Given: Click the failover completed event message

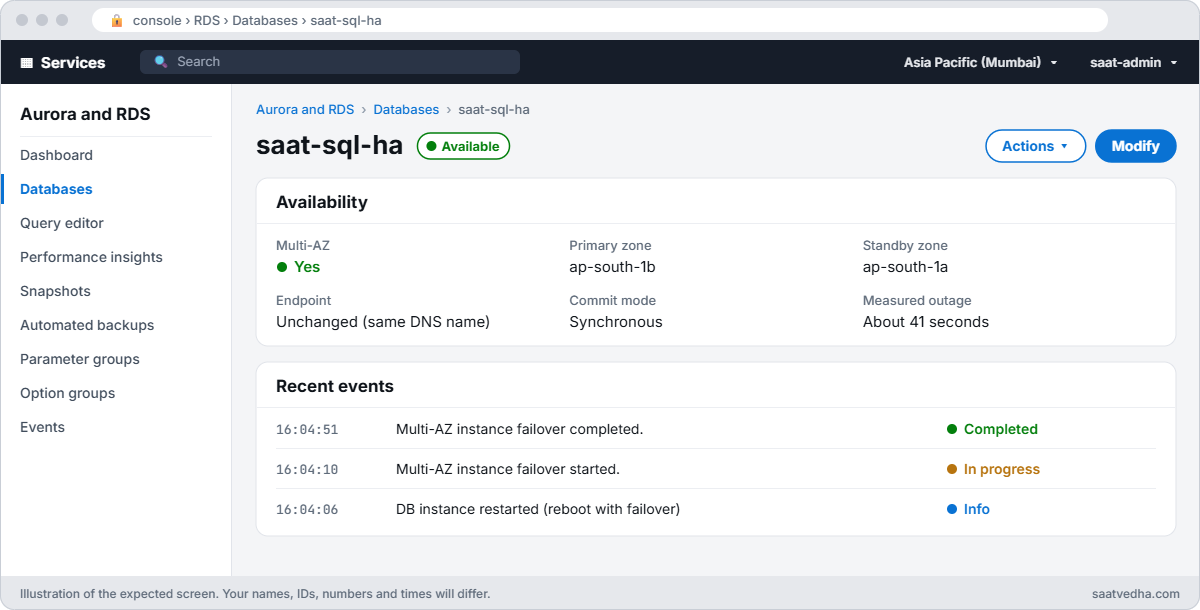Looking at the screenshot, I should point(519,429).
